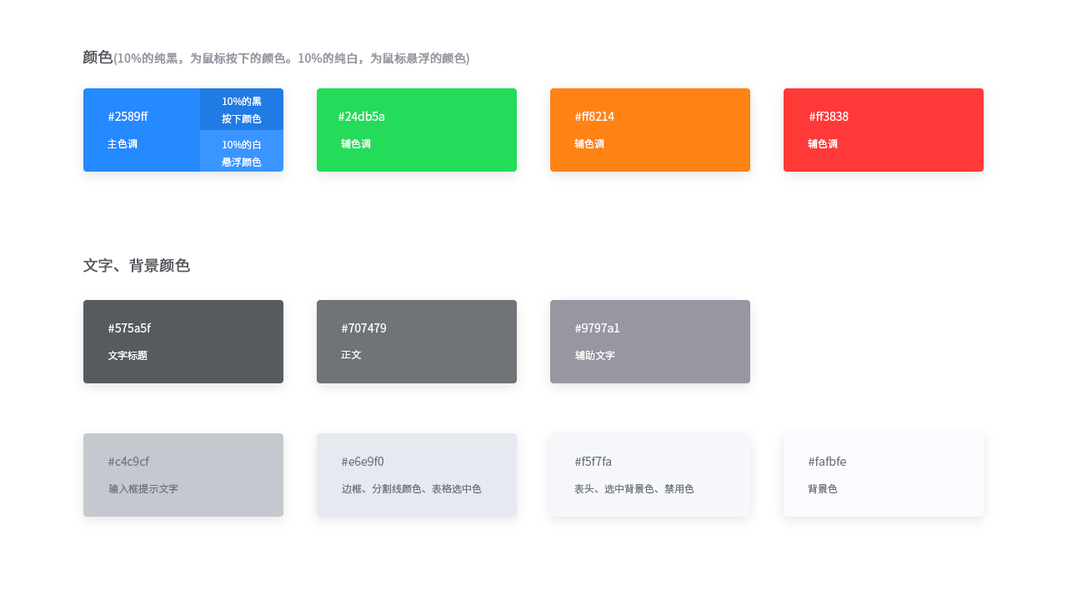The image size is (1067, 600).
Task: Click the 文字标题 label
Action: point(128,356)
